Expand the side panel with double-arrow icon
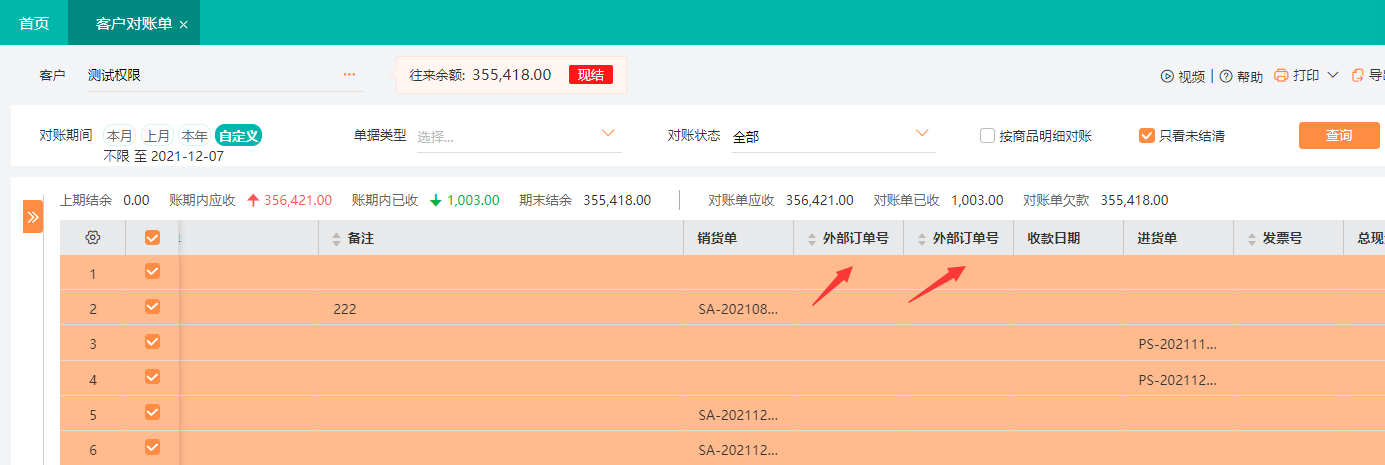1385x465 pixels. coord(33,216)
